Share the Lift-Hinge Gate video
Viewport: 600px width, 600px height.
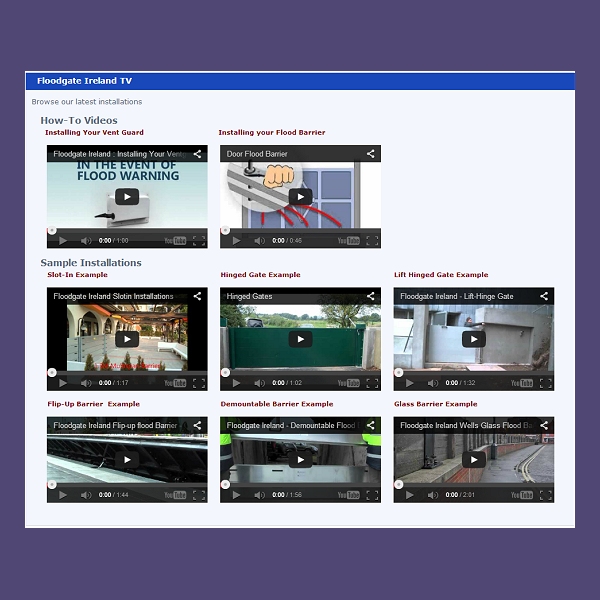tap(544, 296)
